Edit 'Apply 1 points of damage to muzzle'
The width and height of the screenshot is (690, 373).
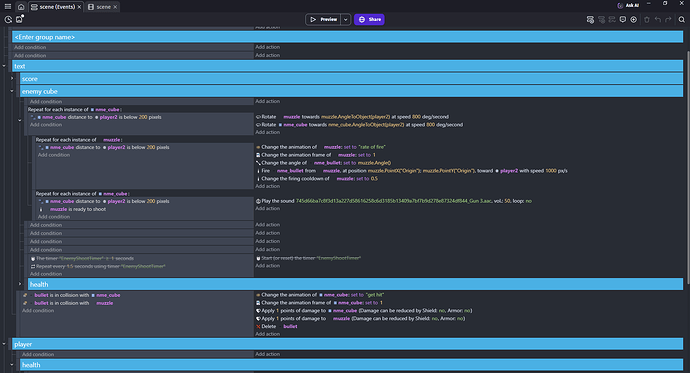tap(360, 318)
